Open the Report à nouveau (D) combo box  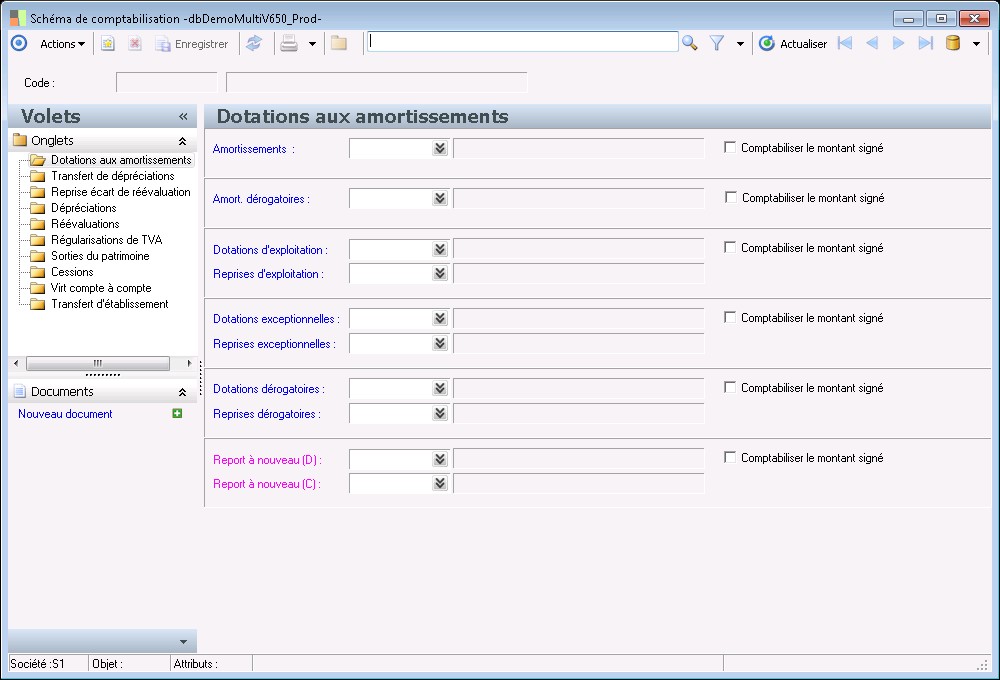[x=440, y=459]
